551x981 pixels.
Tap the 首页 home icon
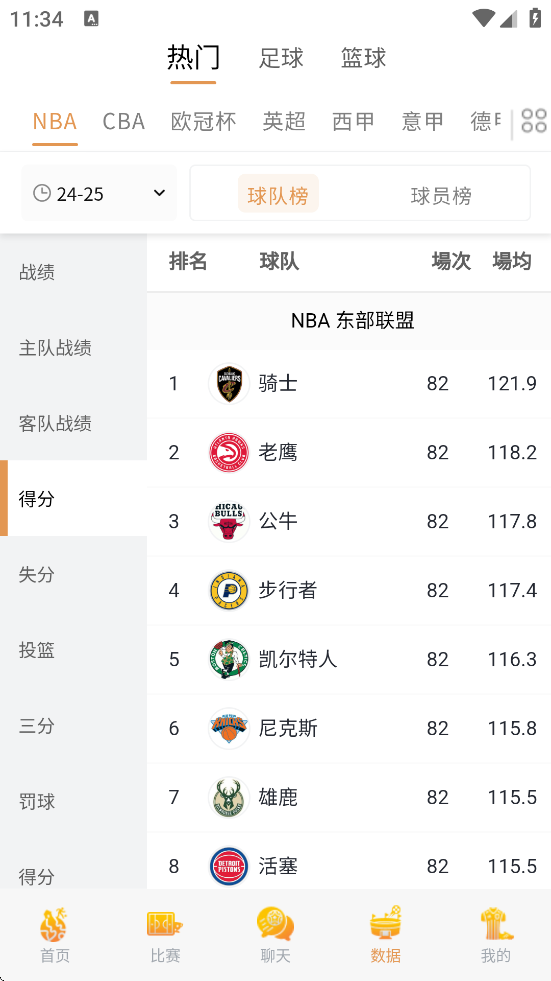tap(55, 925)
